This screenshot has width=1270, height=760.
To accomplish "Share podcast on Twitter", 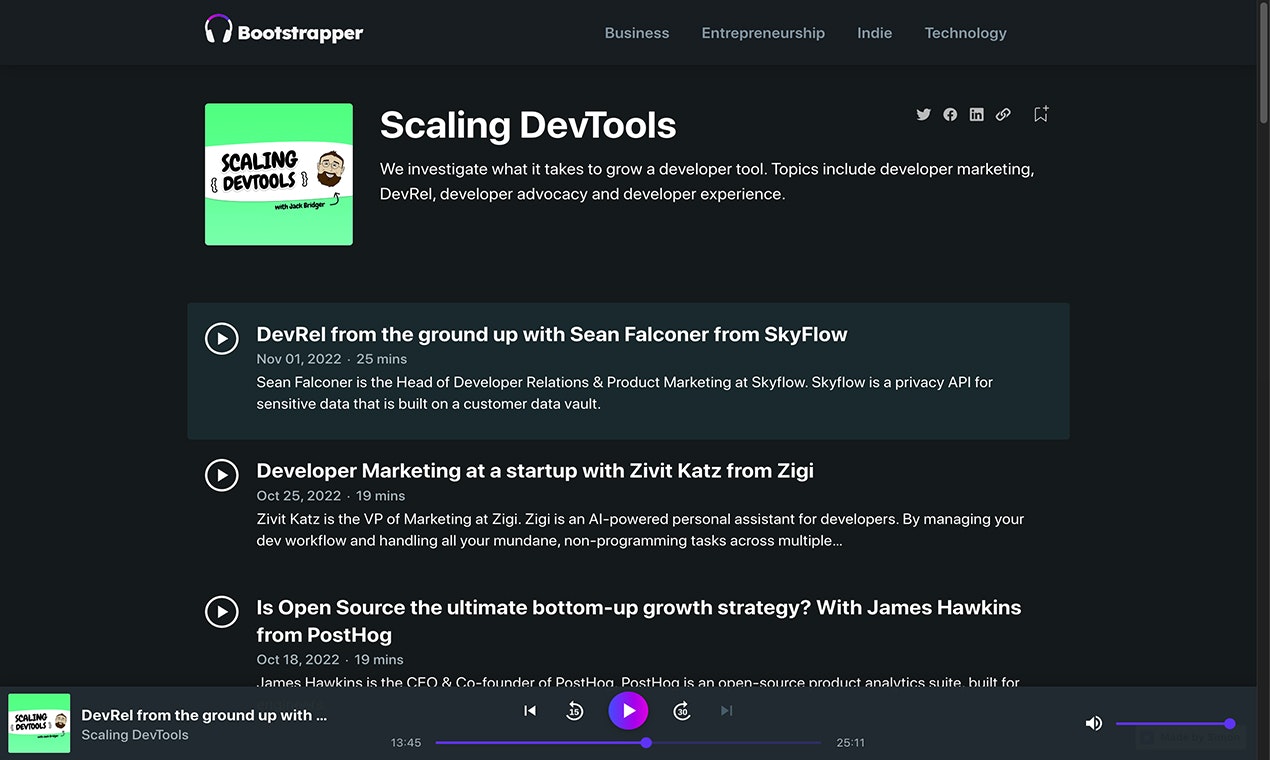I will 923,114.
